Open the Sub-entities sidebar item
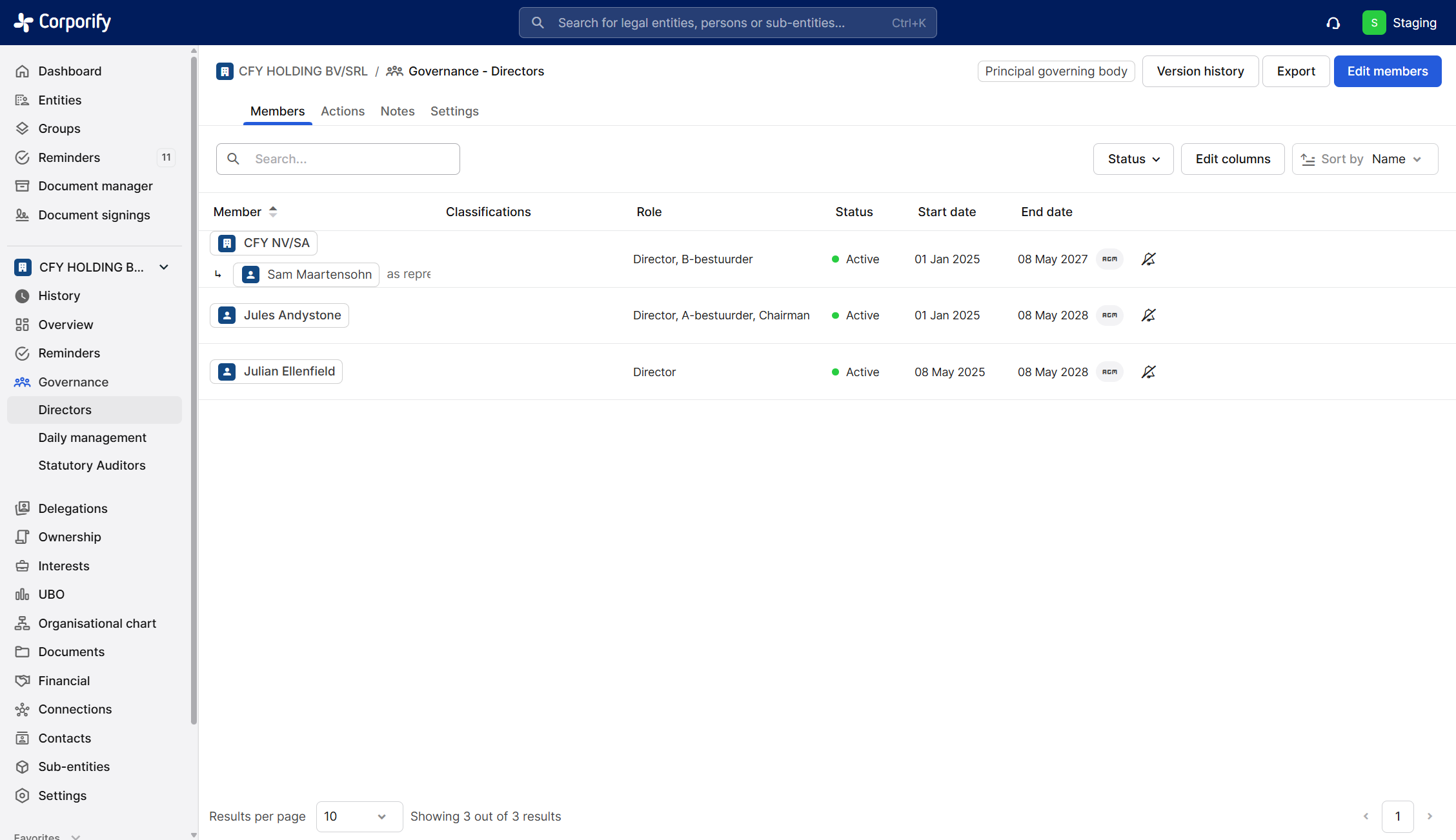The height and width of the screenshot is (840, 1456). pos(74,766)
